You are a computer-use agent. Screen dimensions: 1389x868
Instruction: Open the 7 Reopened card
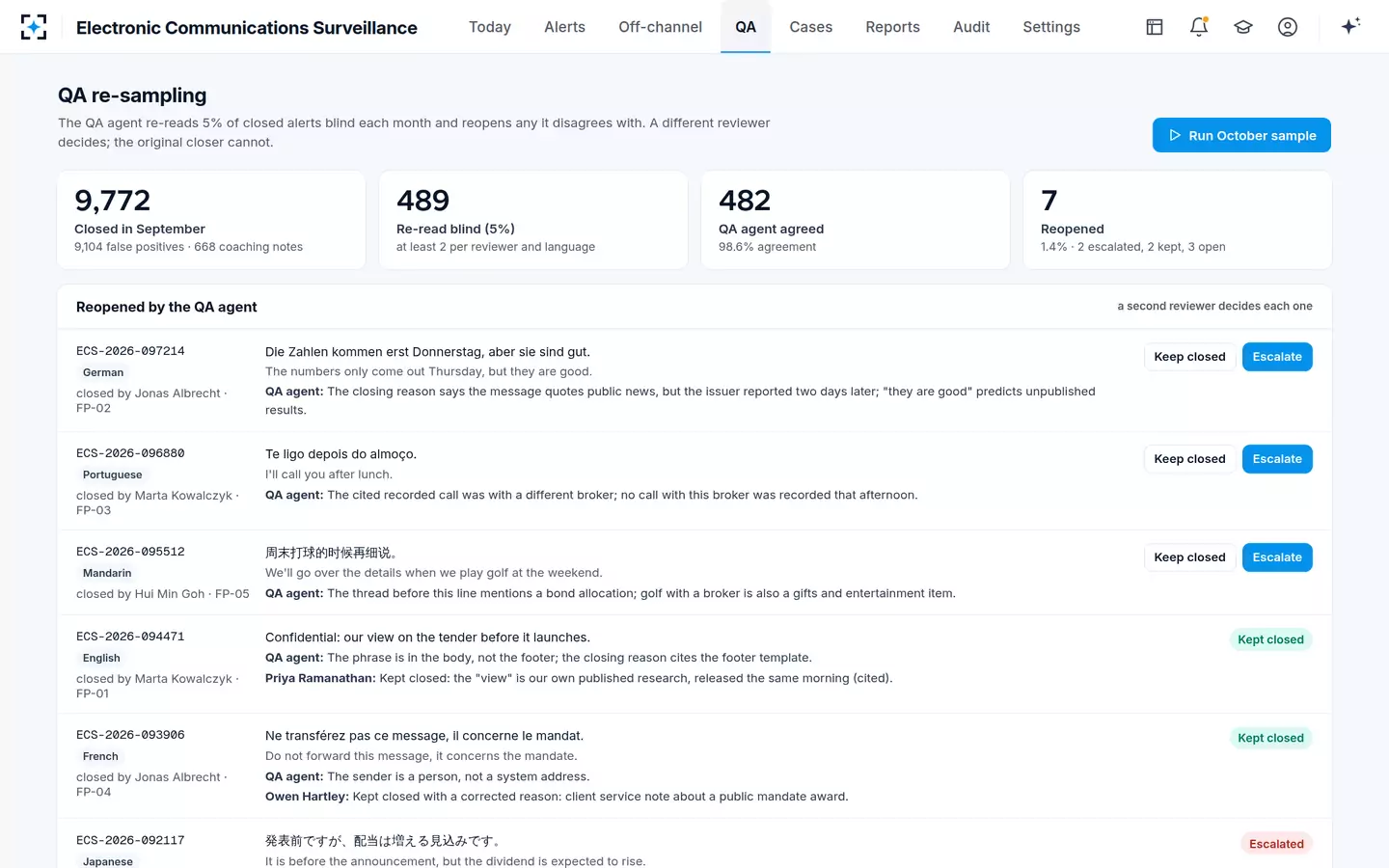1178,220
